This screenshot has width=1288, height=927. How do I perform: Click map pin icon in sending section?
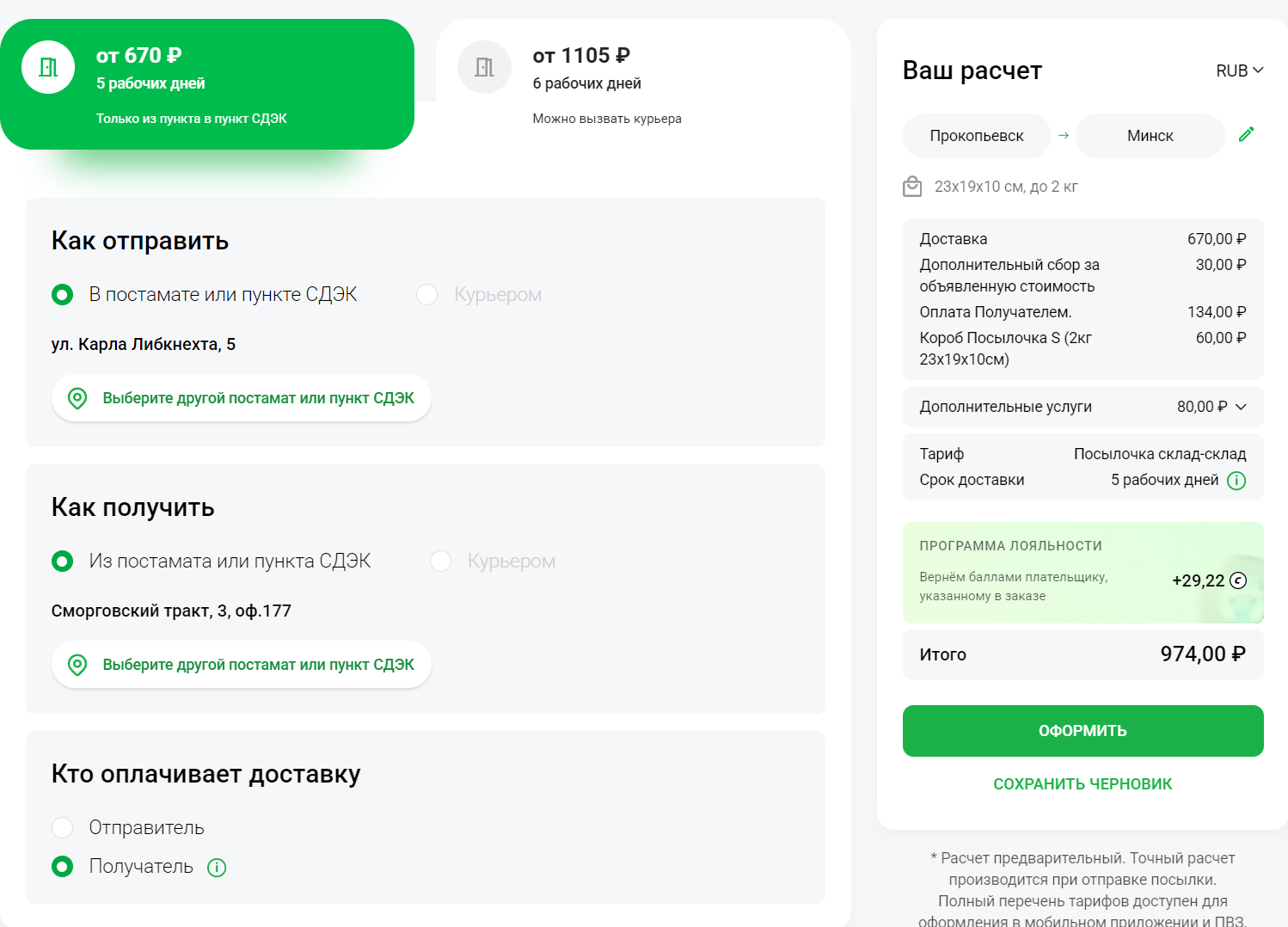click(77, 398)
